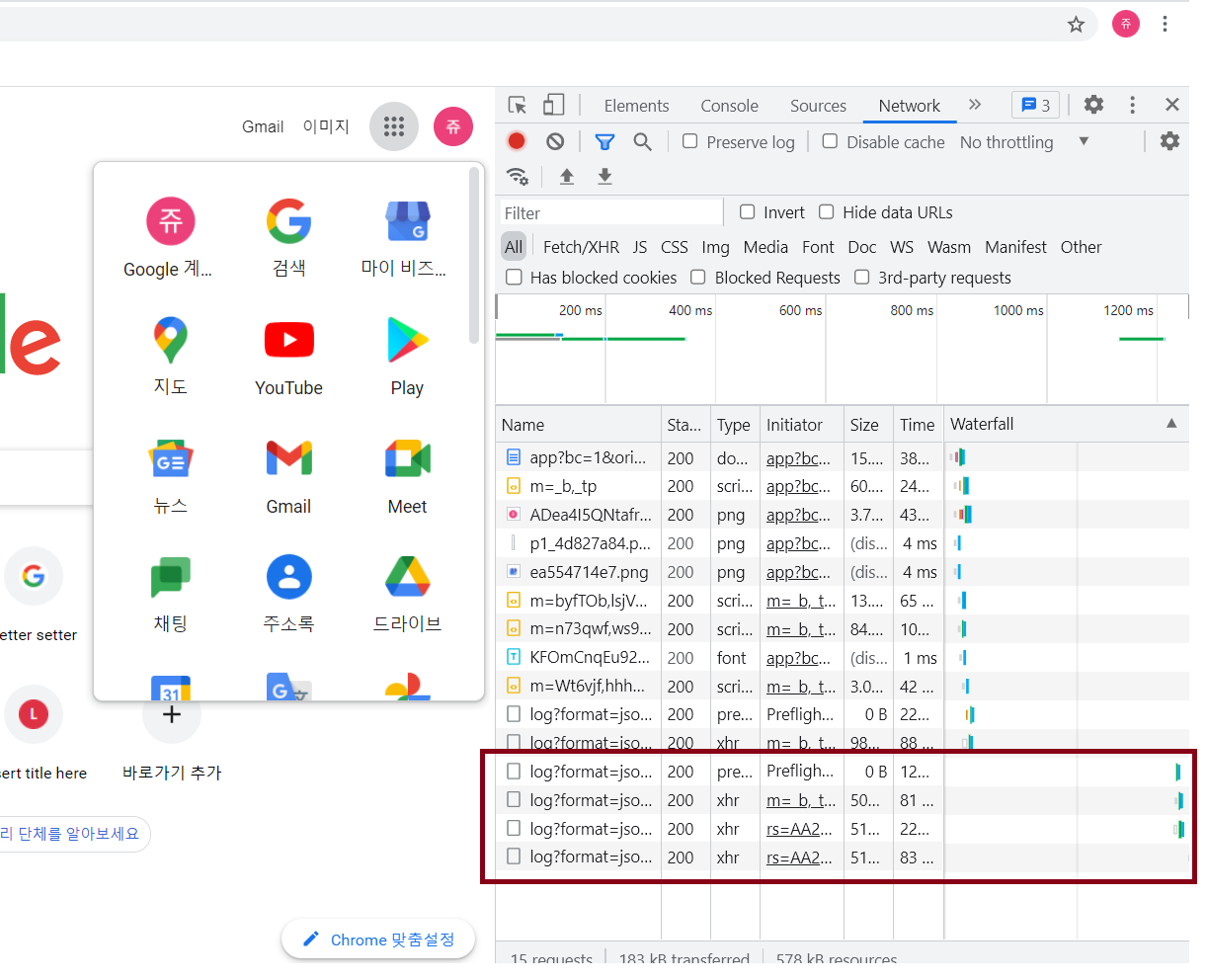Select the All request type filter
The width and height of the screenshot is (1207, 980).
[514, 247]
